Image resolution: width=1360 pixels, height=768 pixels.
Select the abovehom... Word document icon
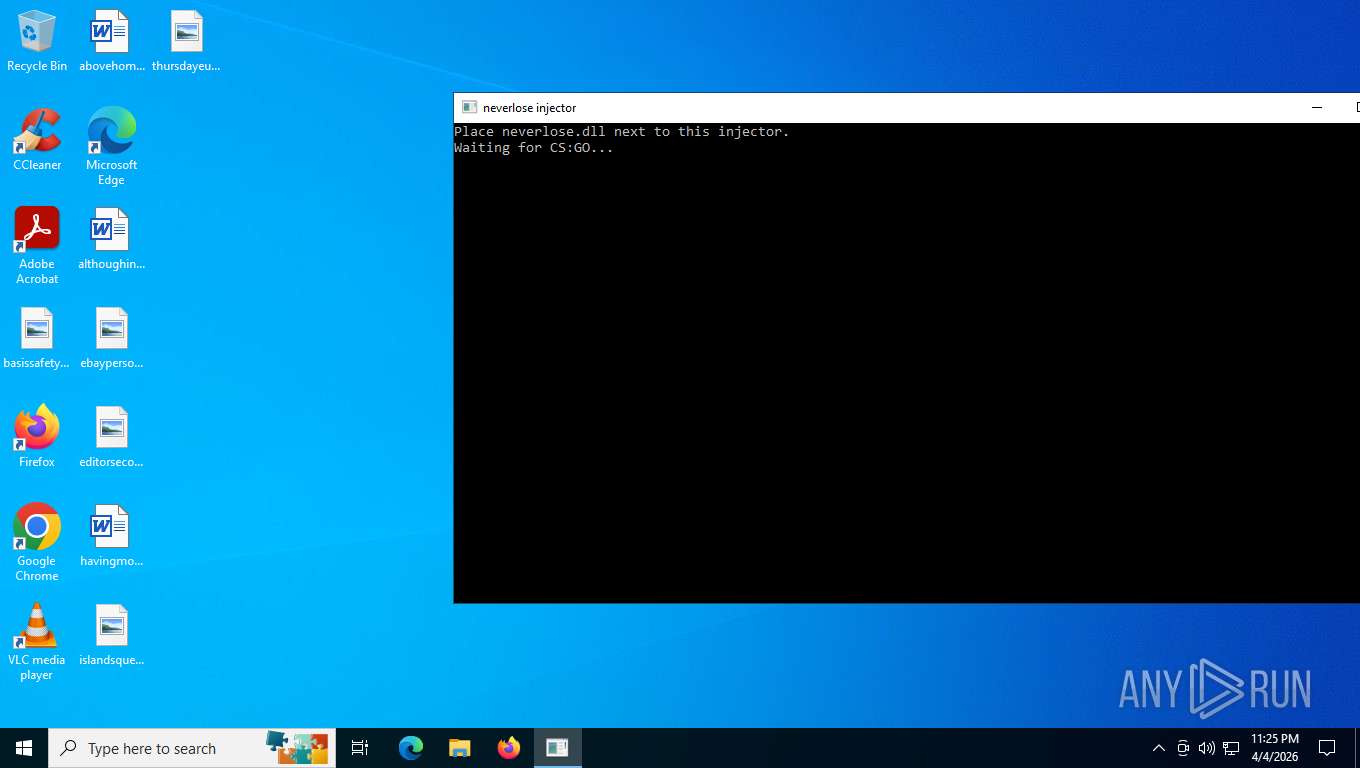[x=111, y=41]
